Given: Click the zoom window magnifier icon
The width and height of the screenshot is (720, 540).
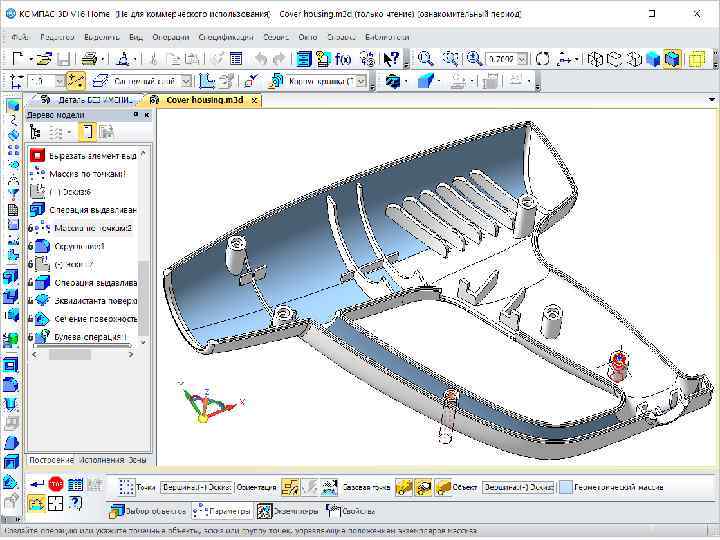Looking at the screenshot, I should [x=450, y=59].
